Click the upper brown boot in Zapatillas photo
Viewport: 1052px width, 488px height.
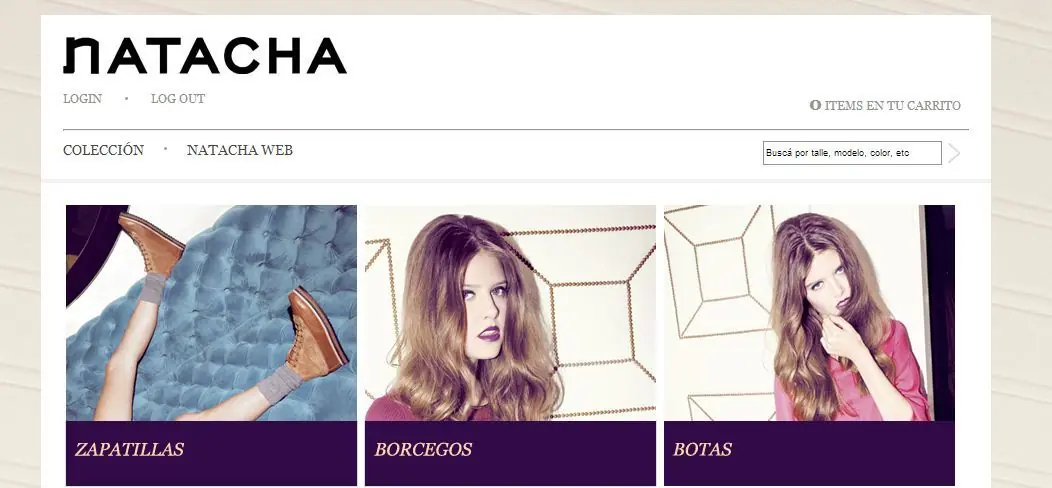click(151, 242)
